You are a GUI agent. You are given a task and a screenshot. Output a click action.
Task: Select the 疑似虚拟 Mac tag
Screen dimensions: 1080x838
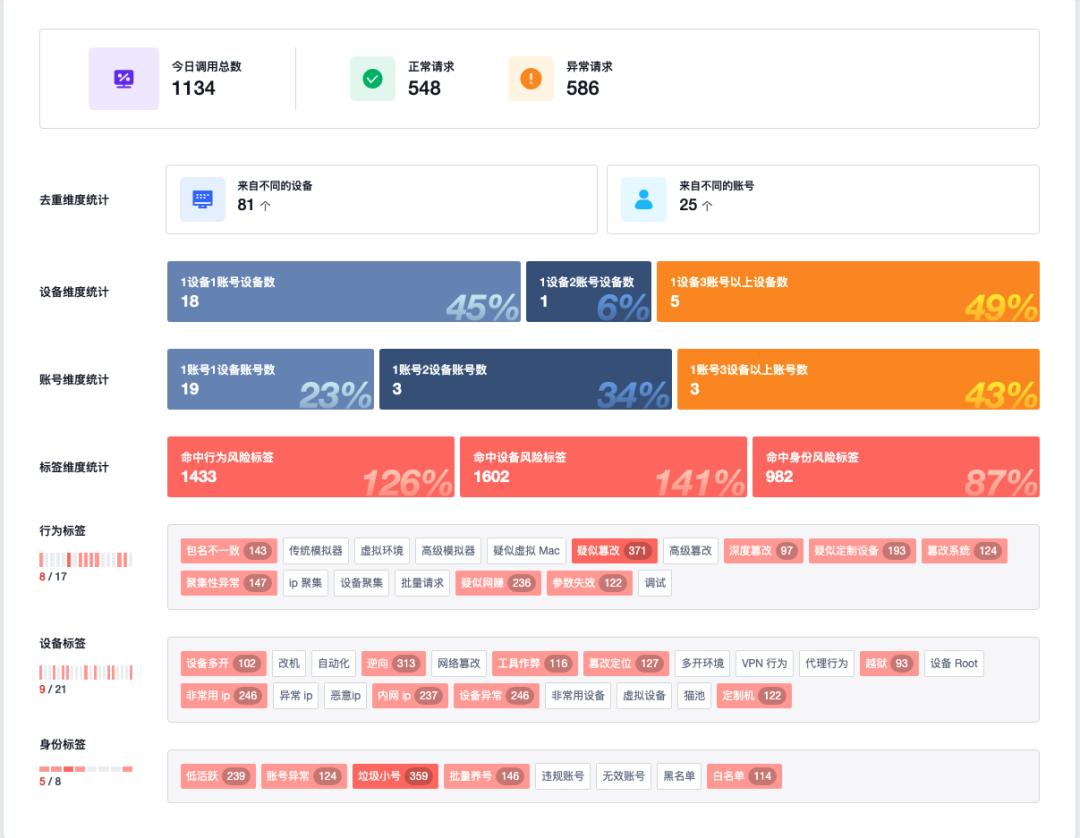[526, 551]
